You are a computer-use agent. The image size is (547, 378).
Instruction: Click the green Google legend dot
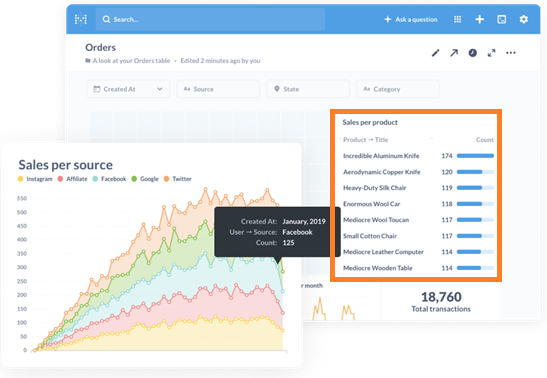point(134,179)
